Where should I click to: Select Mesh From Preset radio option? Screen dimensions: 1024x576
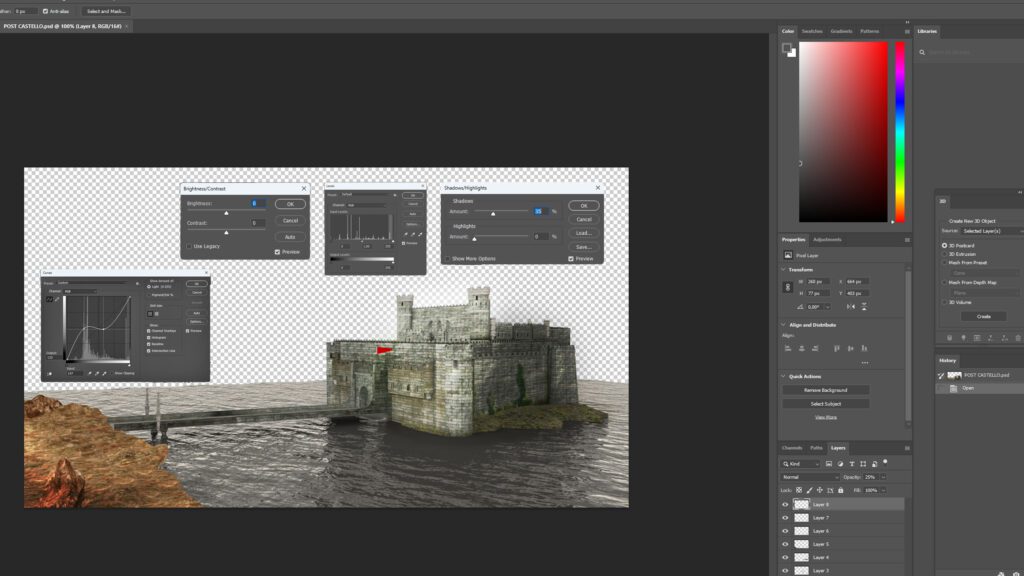point(944,263)
